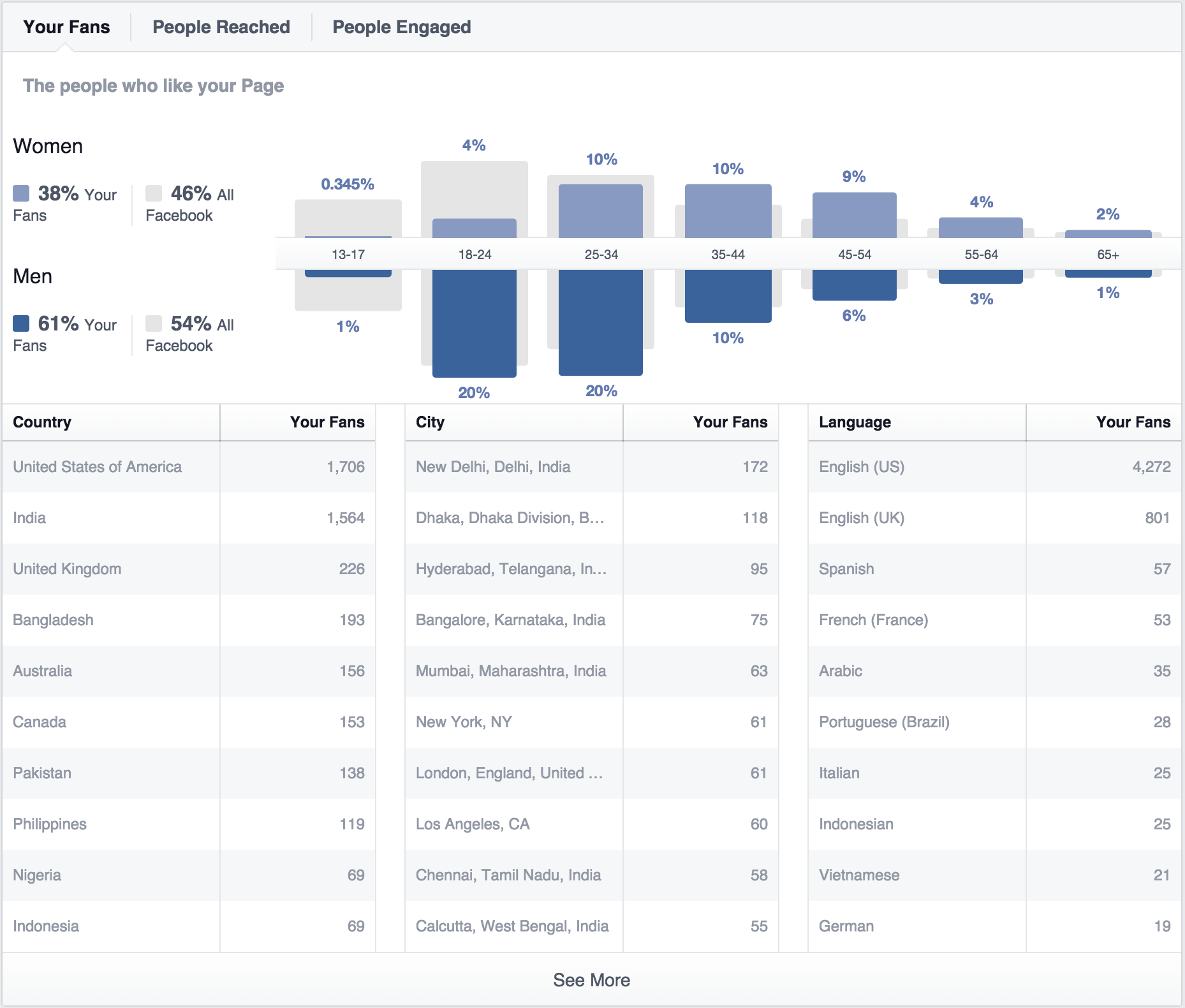Click the Men Your Fans color swatch
The height and width of the screenshot is (1008, 1185).
pyautogui.click(x=21, y=323)
